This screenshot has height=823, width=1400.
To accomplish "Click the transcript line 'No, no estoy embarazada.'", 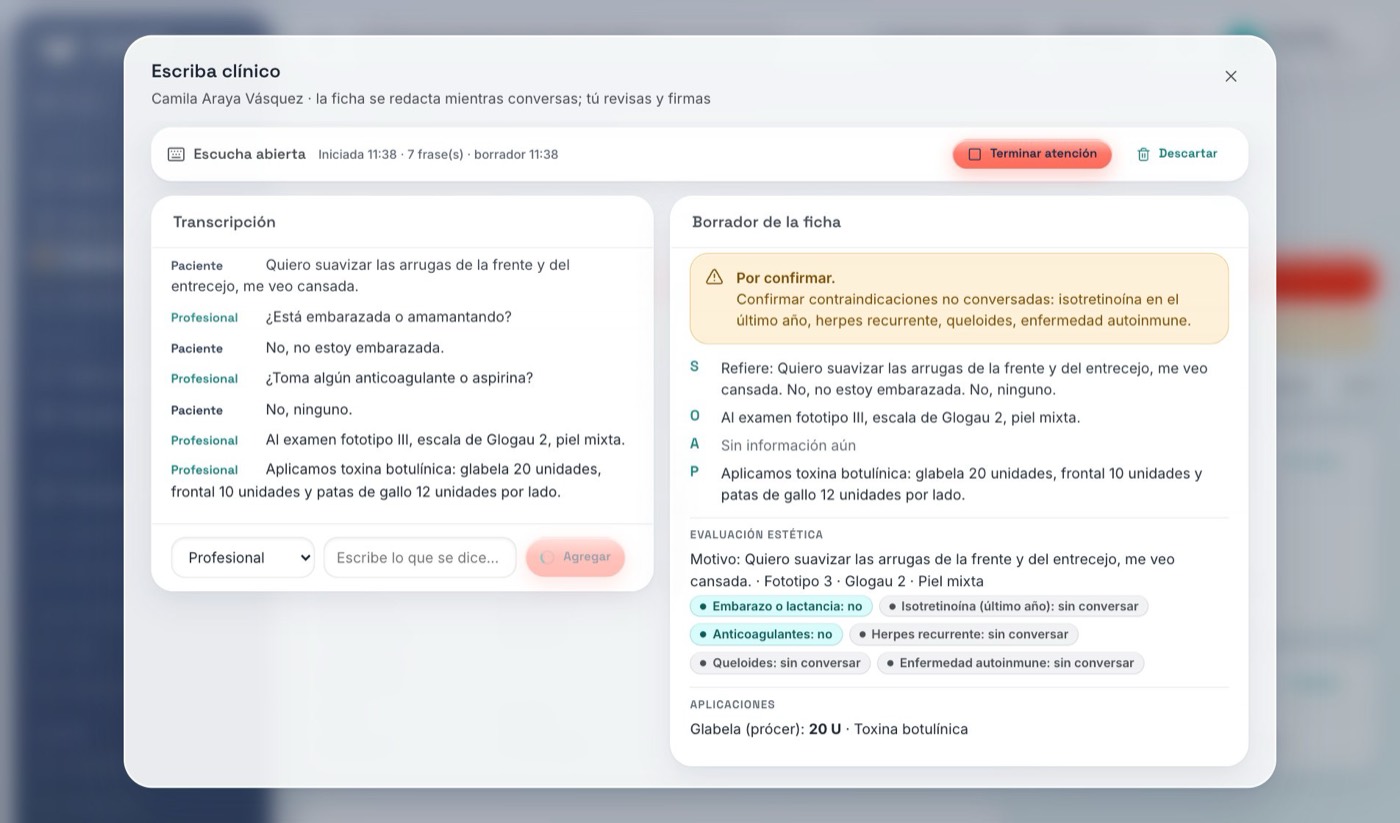I will click(354, 348).
